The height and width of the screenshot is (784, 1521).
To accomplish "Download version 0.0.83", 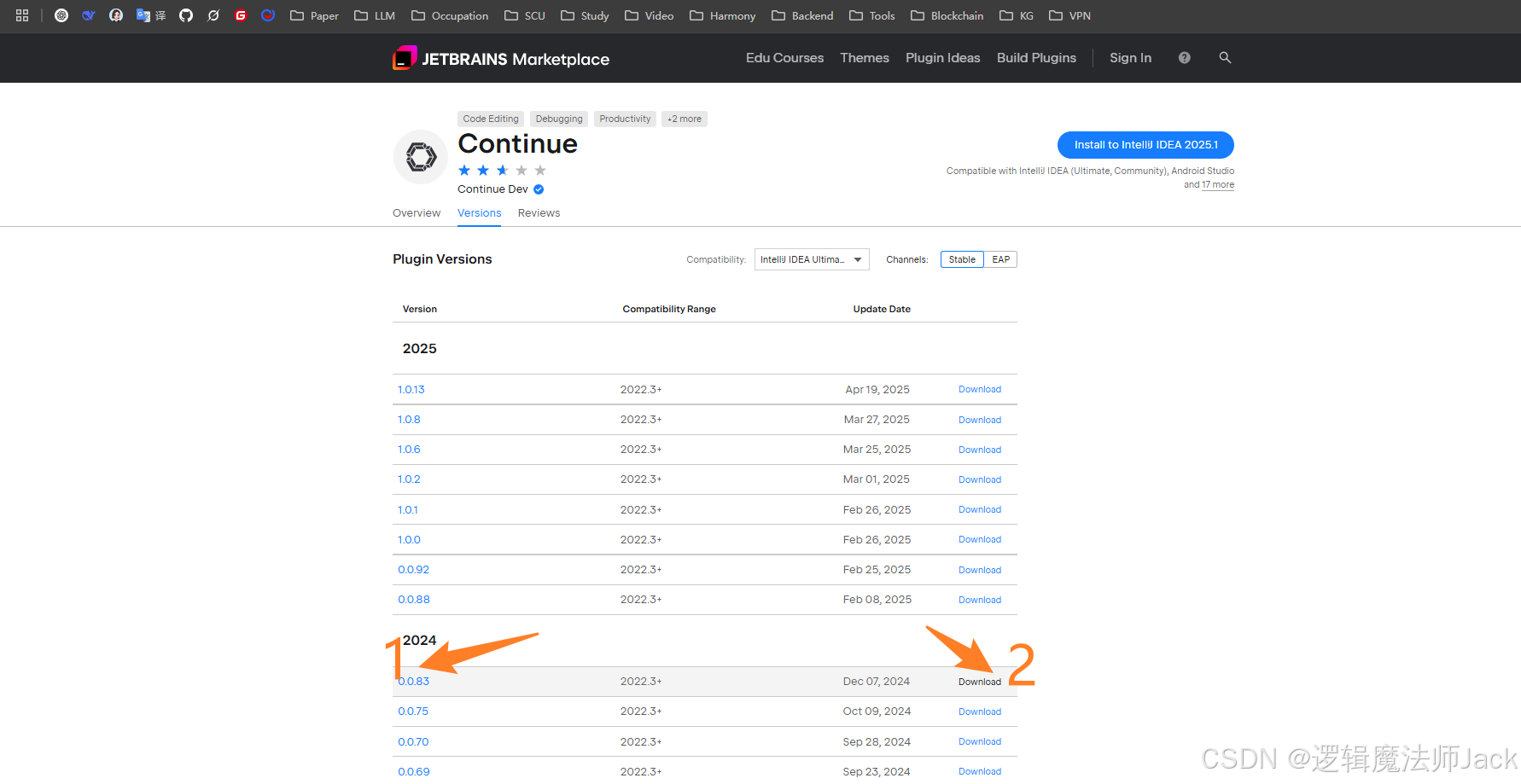I will point(980,682).
